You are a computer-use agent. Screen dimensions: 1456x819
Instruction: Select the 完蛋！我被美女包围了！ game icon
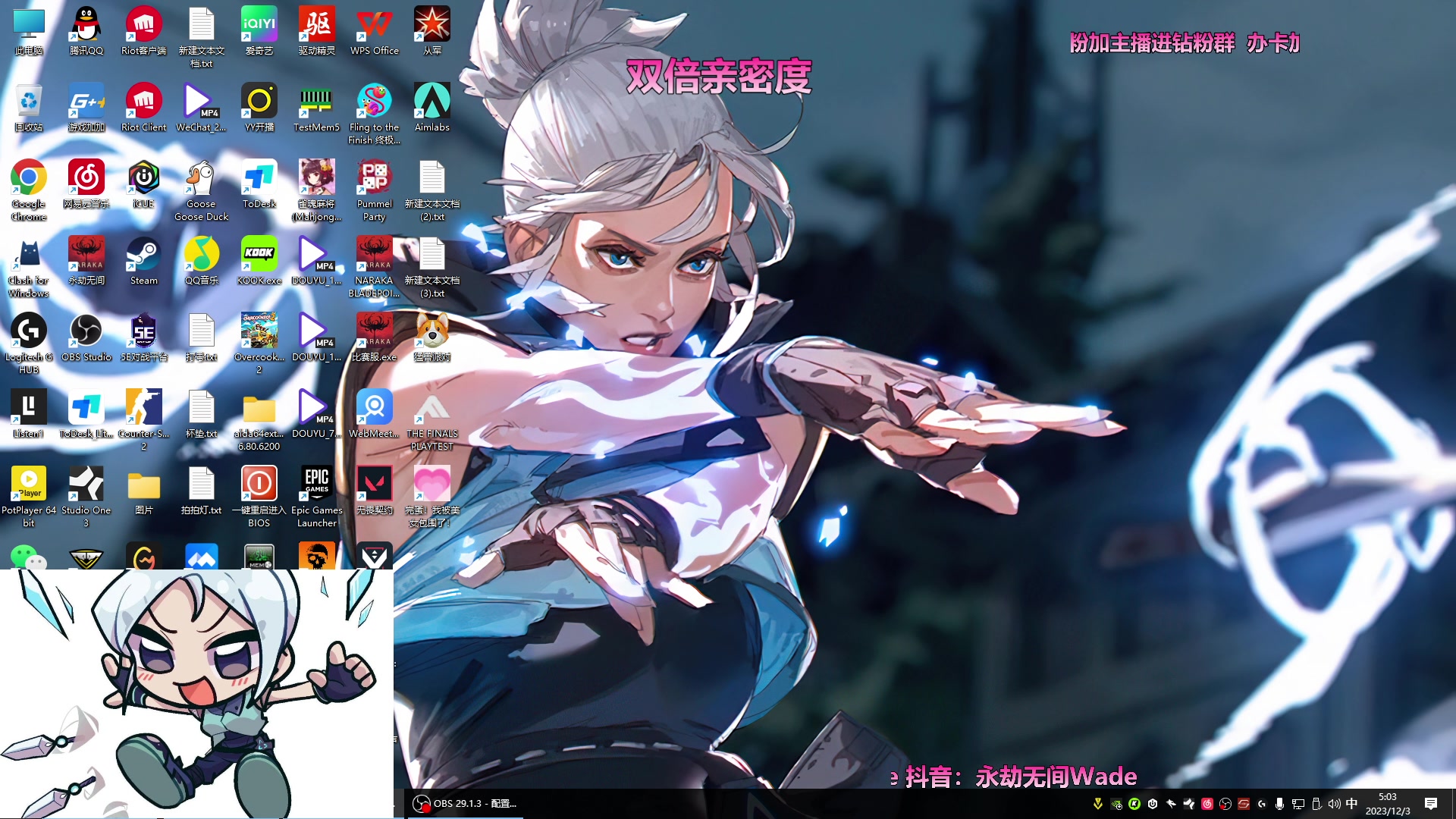(432, 497)
